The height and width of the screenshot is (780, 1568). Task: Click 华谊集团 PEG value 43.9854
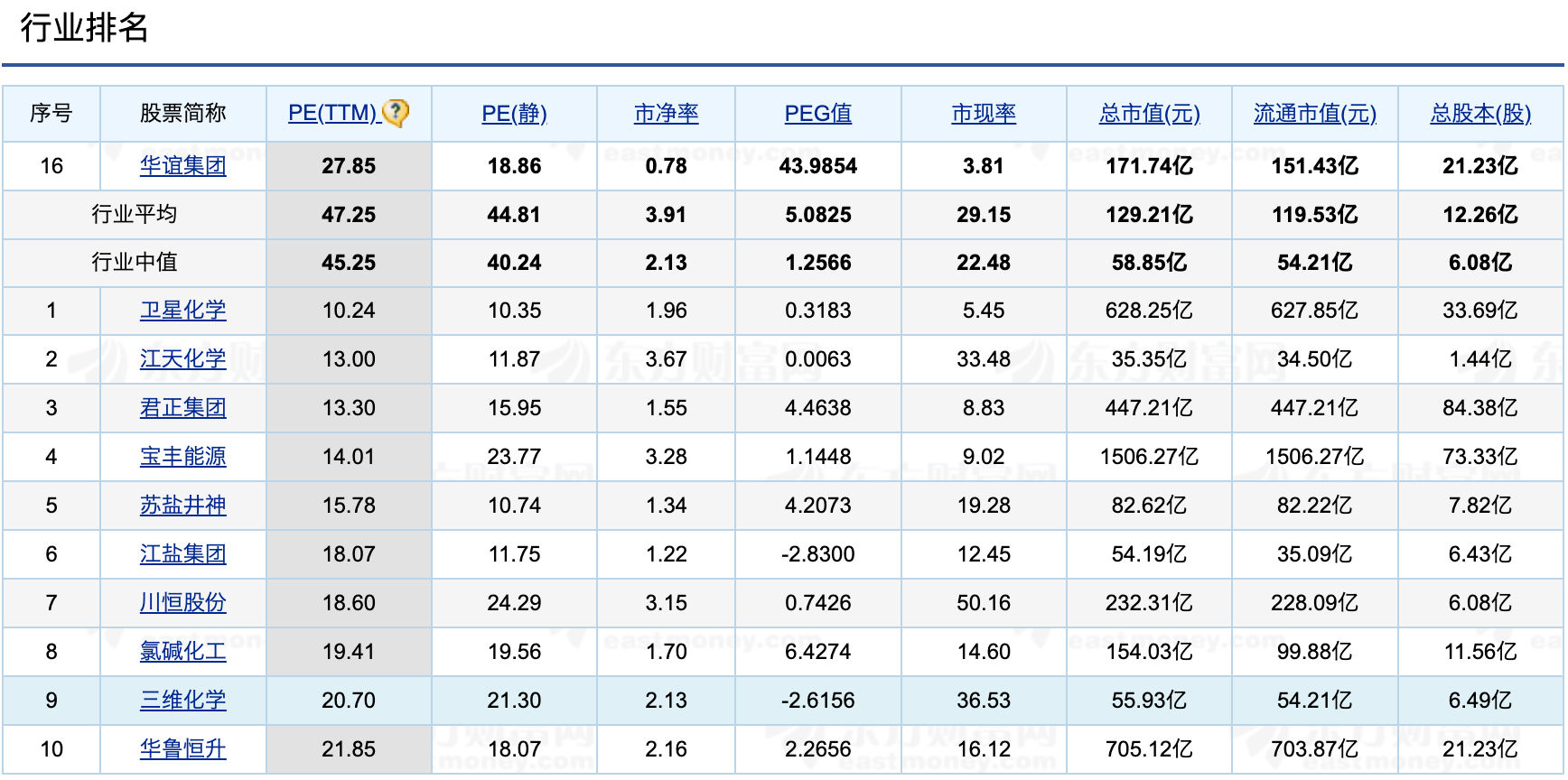point(818,166)
